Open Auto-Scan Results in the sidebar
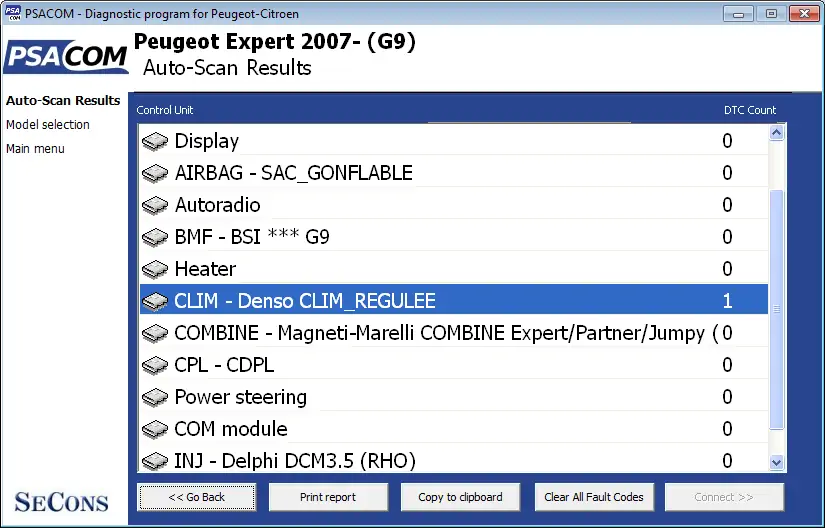The width and height of the screenshot is (825, 528). click(63, 100)
